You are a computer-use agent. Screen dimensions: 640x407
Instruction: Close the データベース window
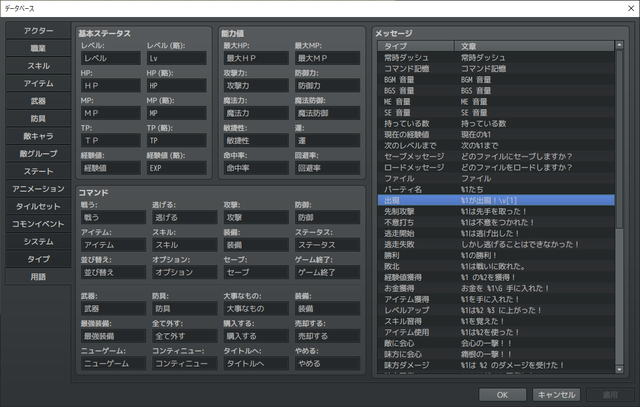coord(631,8)
